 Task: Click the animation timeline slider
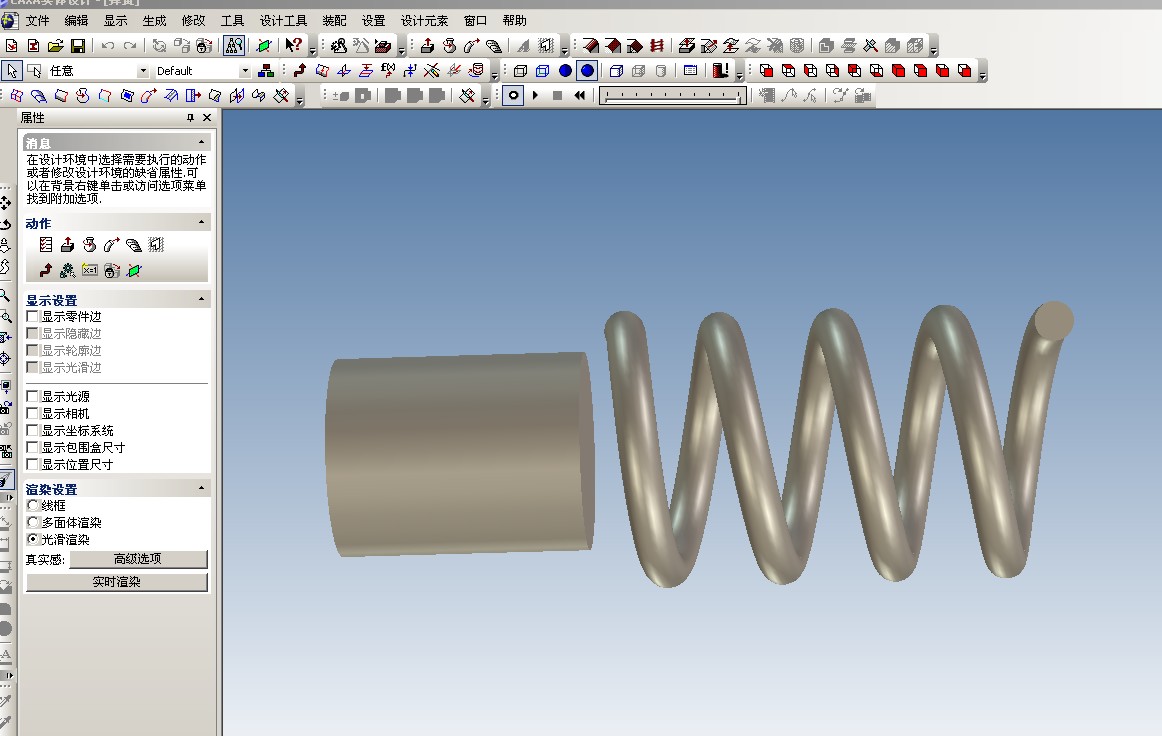[673, 96]
